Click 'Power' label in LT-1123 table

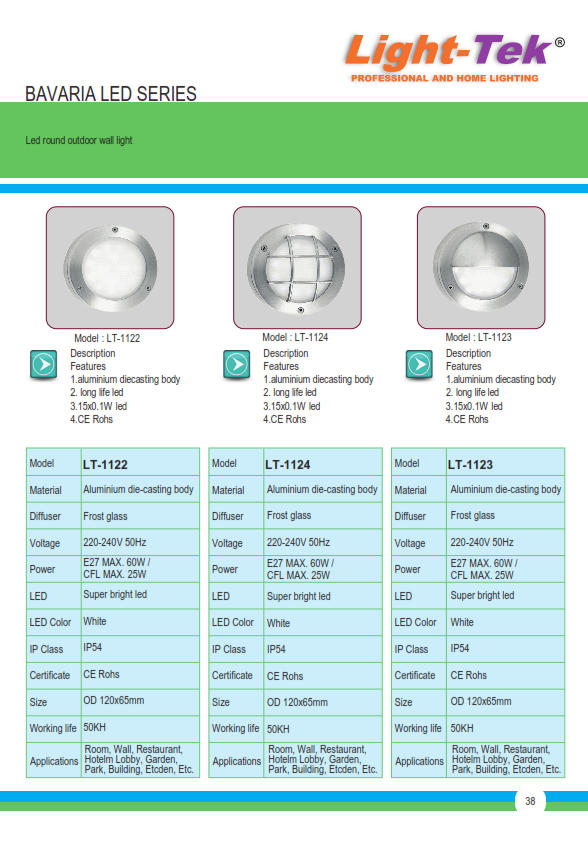tap(408, 569)
